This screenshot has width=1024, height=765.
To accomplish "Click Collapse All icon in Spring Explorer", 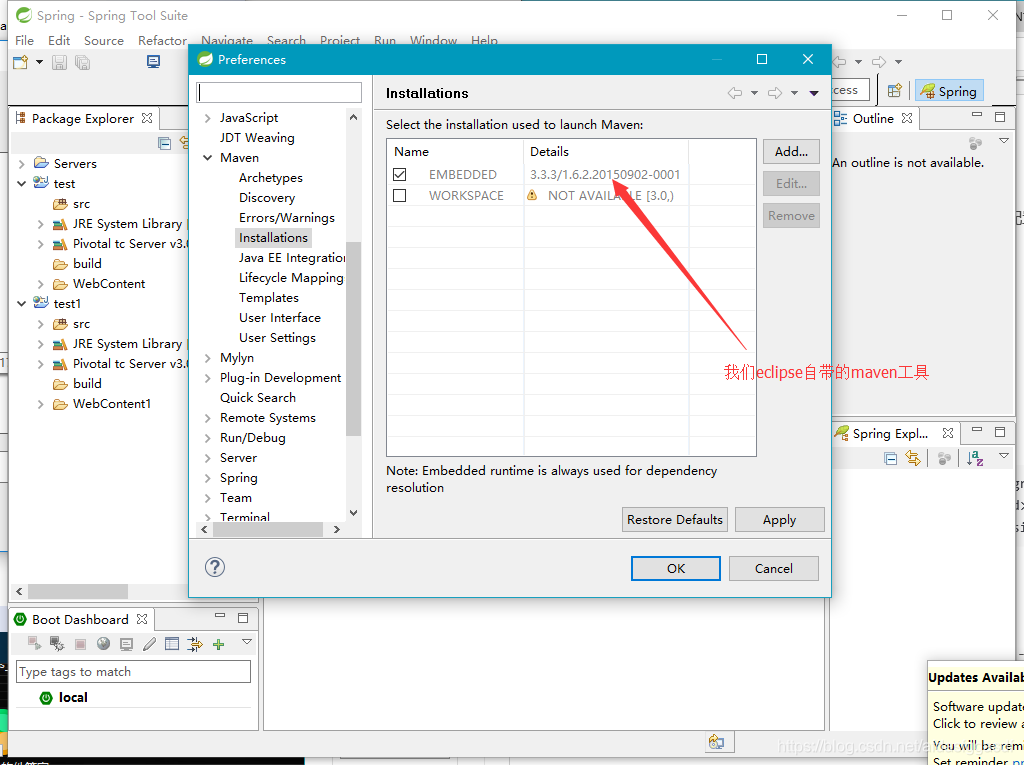I will (x=890, y=459).
